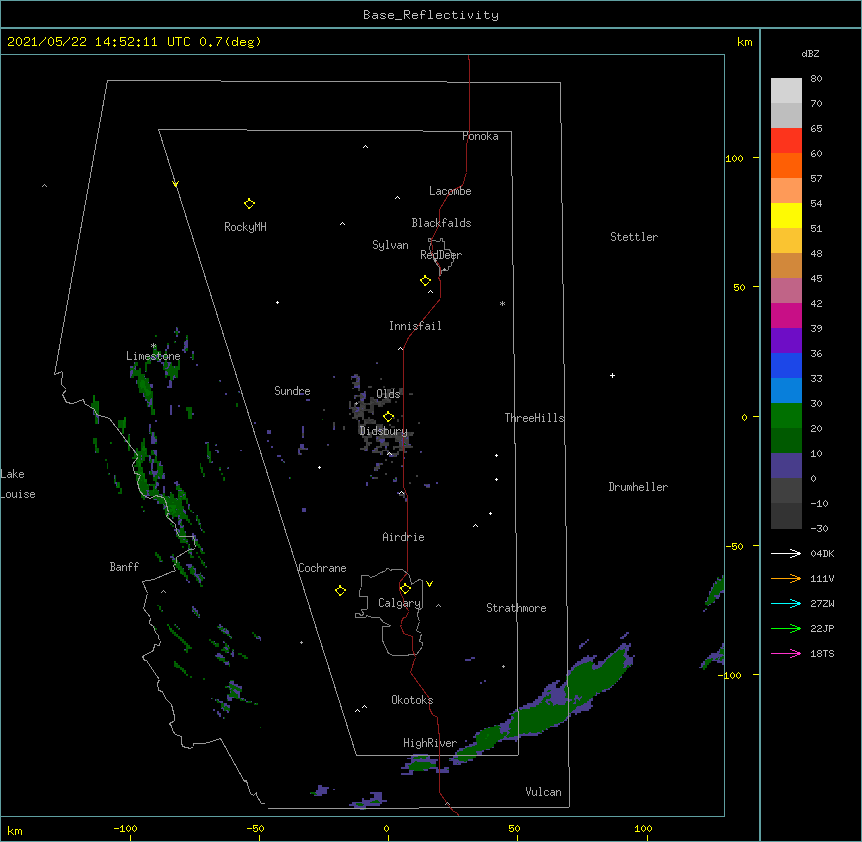
Task: Click the Limestone label
Action: [153, 356]
